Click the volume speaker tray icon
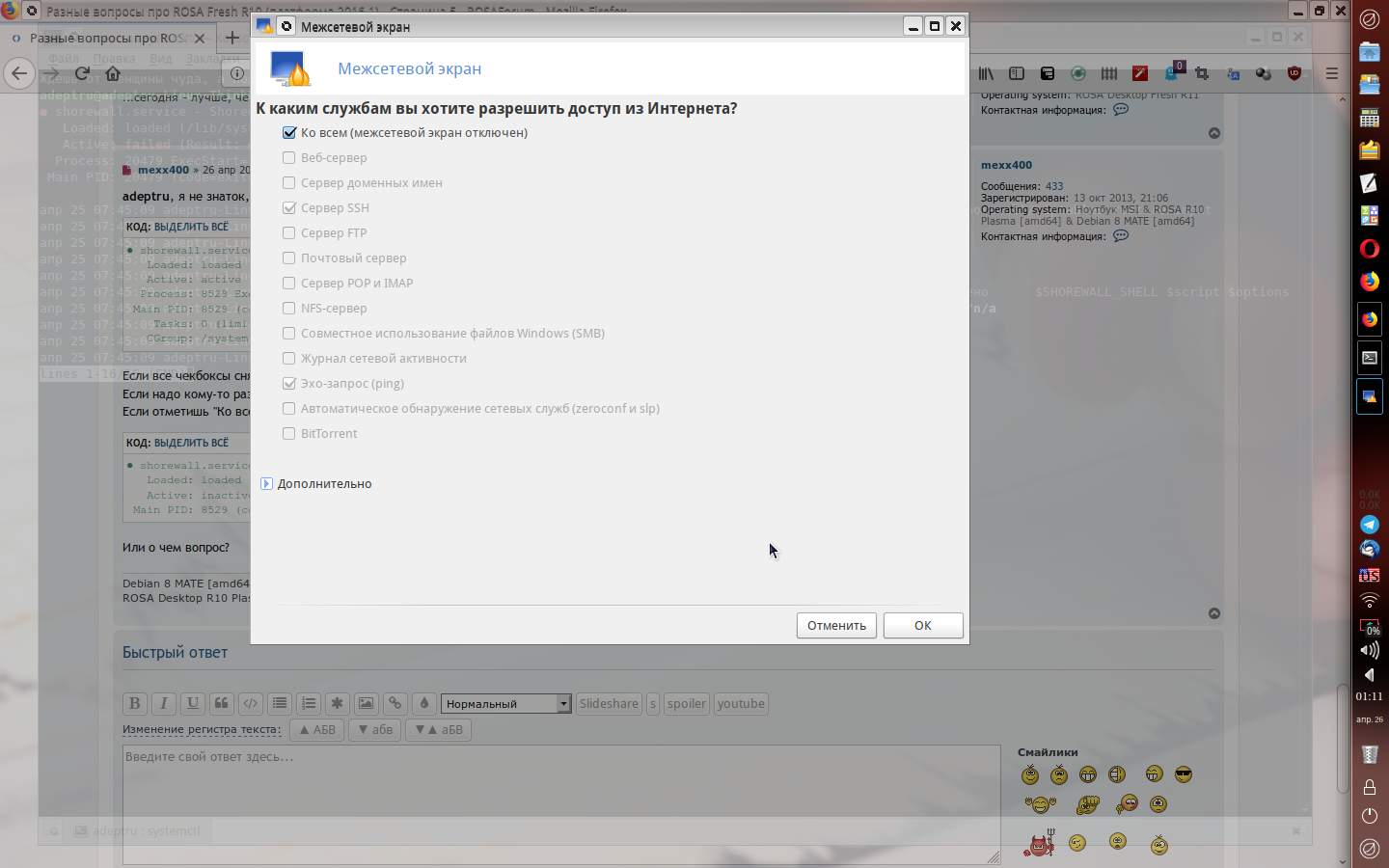The width and height of the screenshot is (1389, 868). [1369, 650]
